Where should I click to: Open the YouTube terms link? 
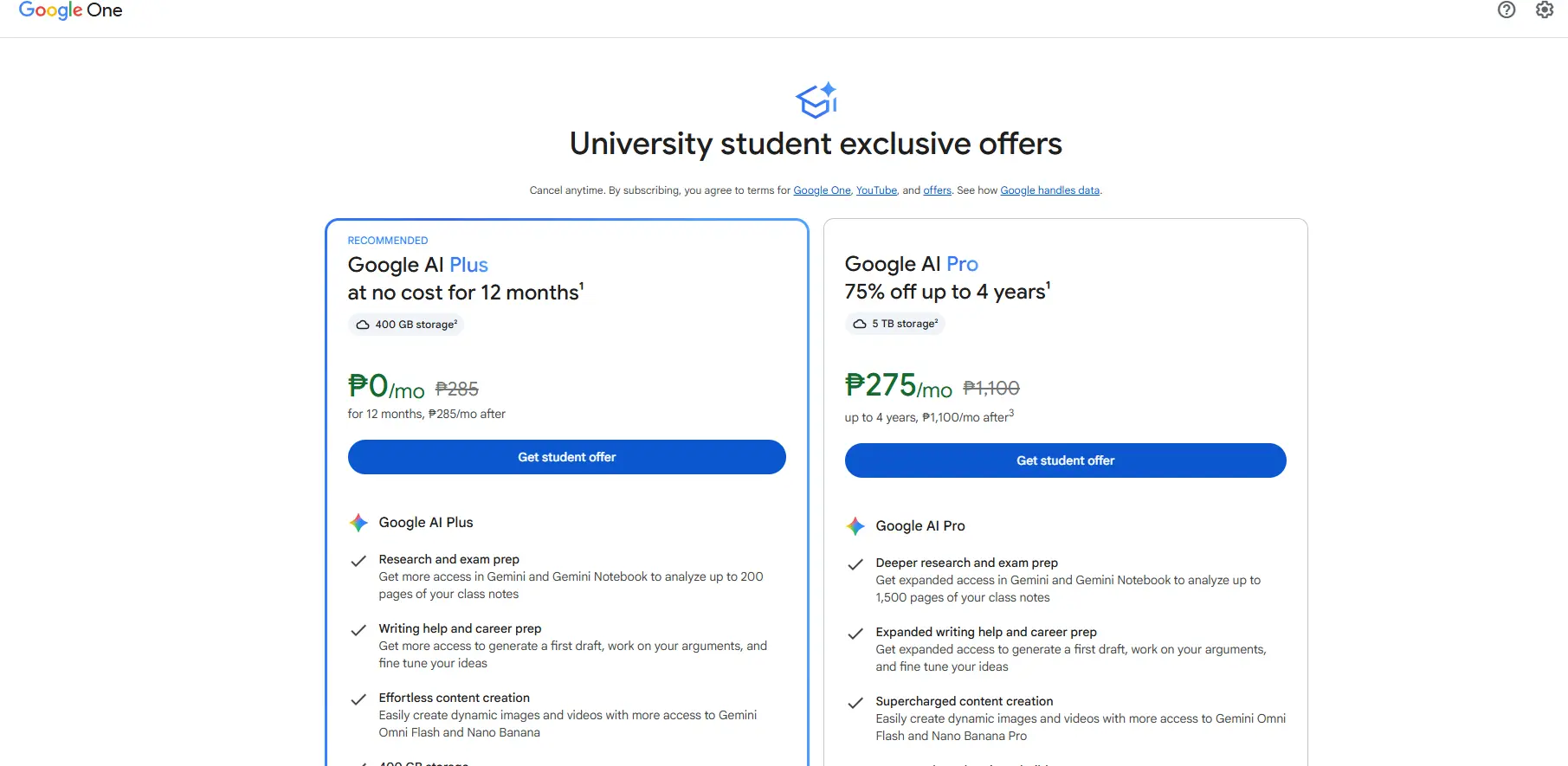876,190
